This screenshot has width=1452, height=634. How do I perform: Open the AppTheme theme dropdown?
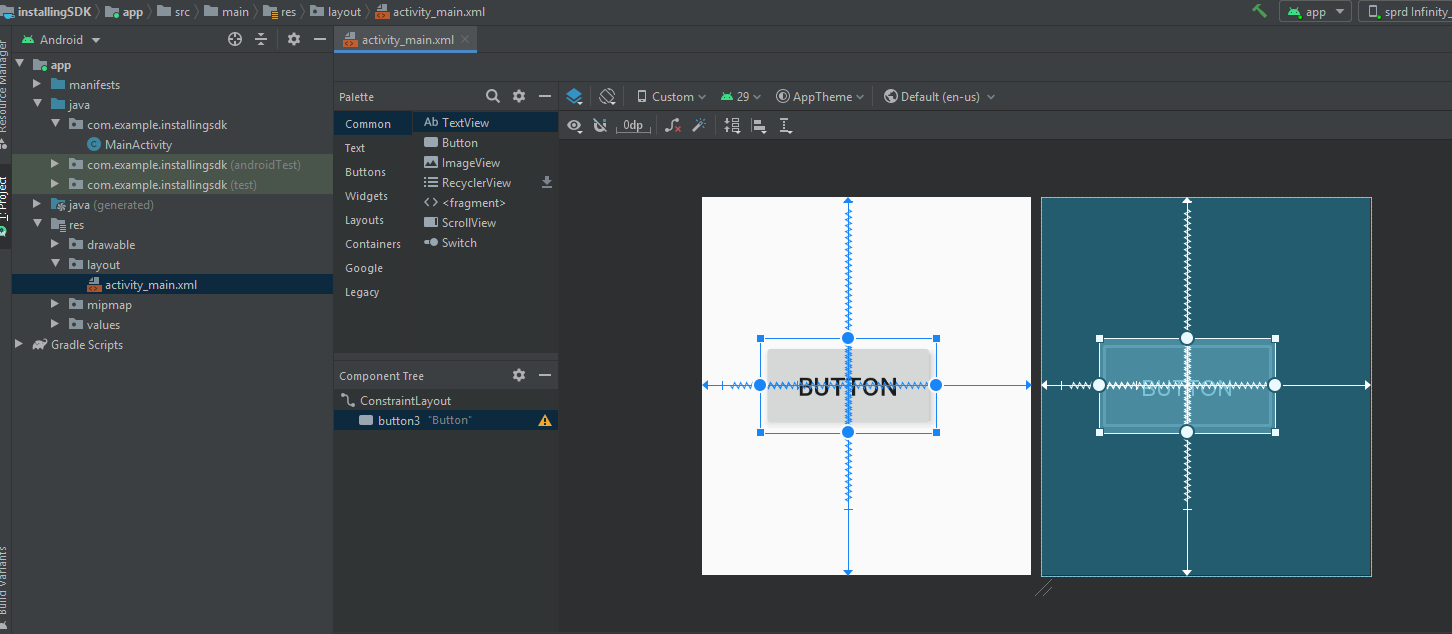click(x=820, y=97)
